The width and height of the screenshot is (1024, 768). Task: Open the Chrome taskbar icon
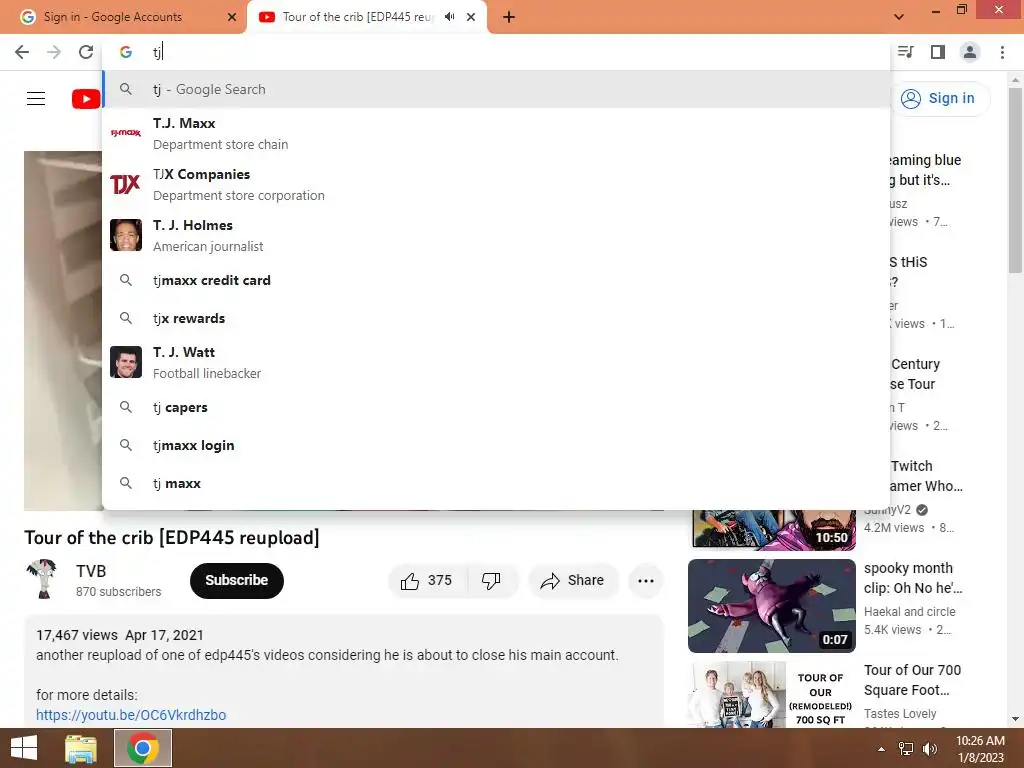[143, 748]
